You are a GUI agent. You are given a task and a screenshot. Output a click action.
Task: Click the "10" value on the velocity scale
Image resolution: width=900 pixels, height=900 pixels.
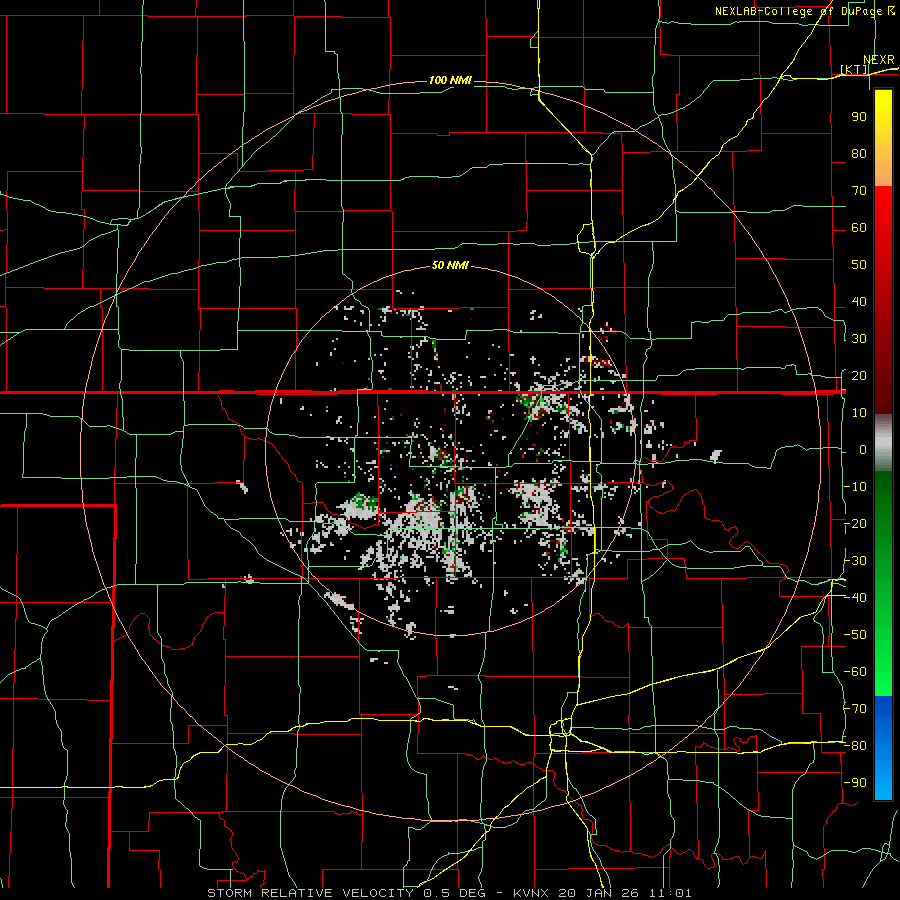click(859, 413)
